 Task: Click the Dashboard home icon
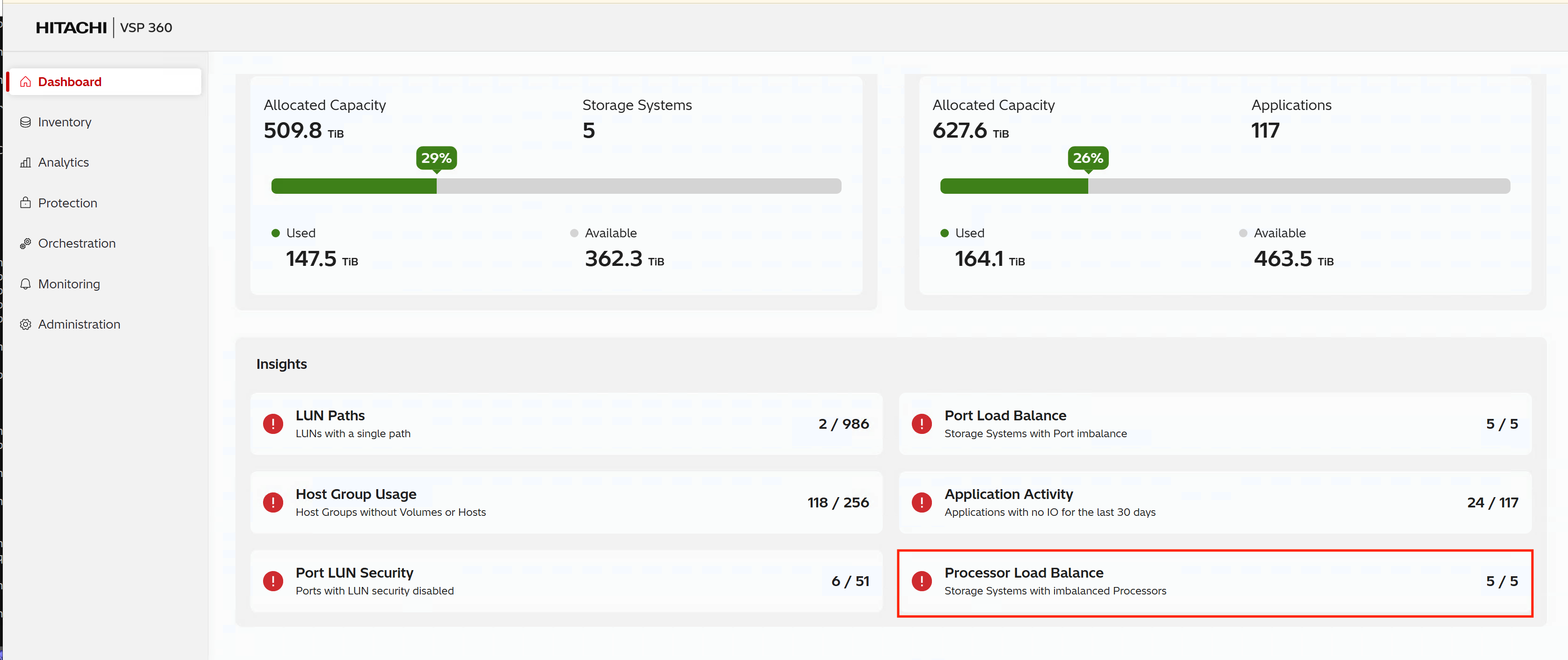26,81
